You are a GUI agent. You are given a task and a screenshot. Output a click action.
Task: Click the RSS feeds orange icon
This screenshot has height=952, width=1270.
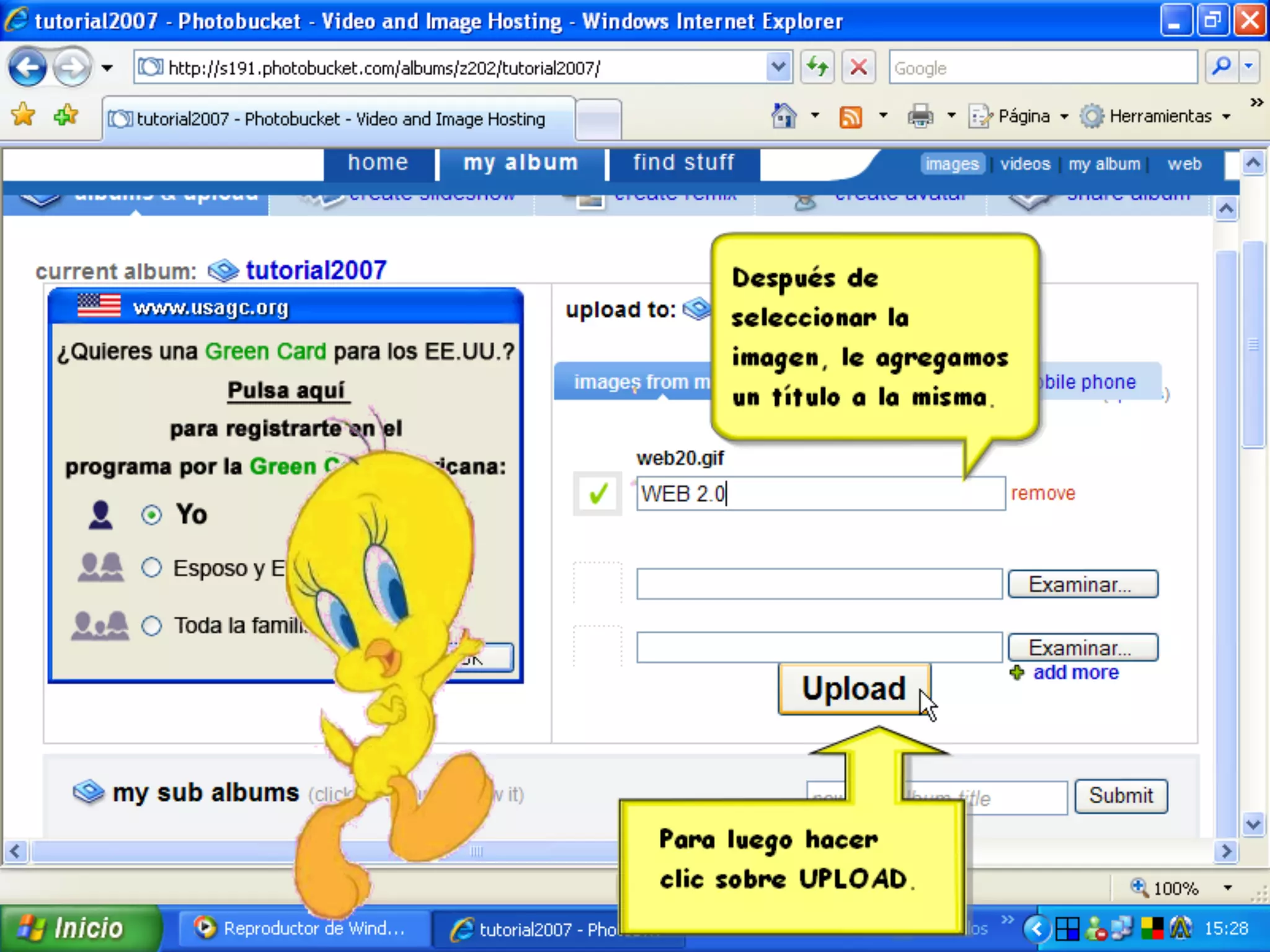click(850, 116)
